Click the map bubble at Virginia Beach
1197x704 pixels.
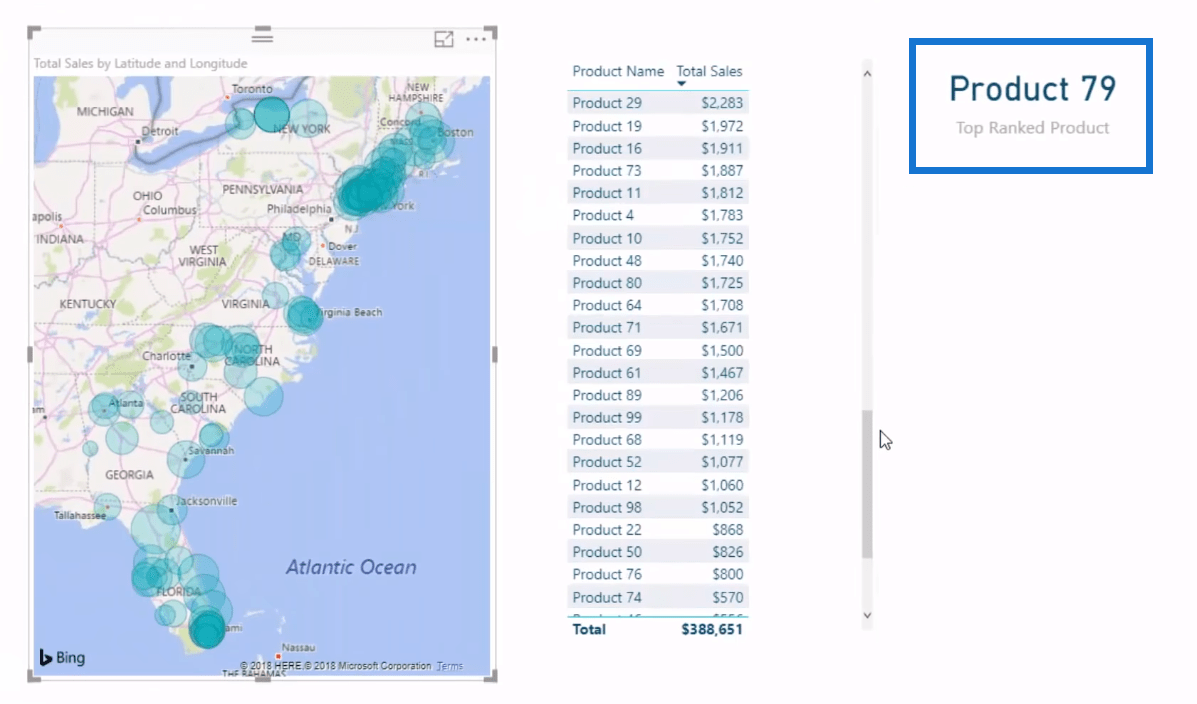304,315
